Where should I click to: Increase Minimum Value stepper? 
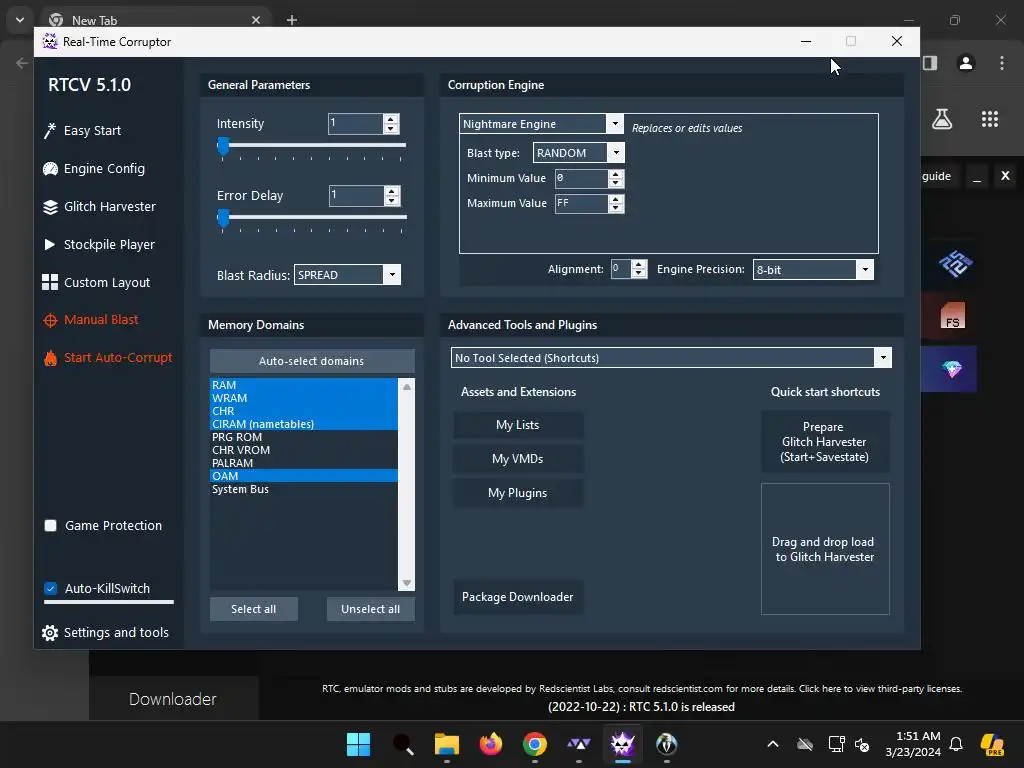(615, 174)
